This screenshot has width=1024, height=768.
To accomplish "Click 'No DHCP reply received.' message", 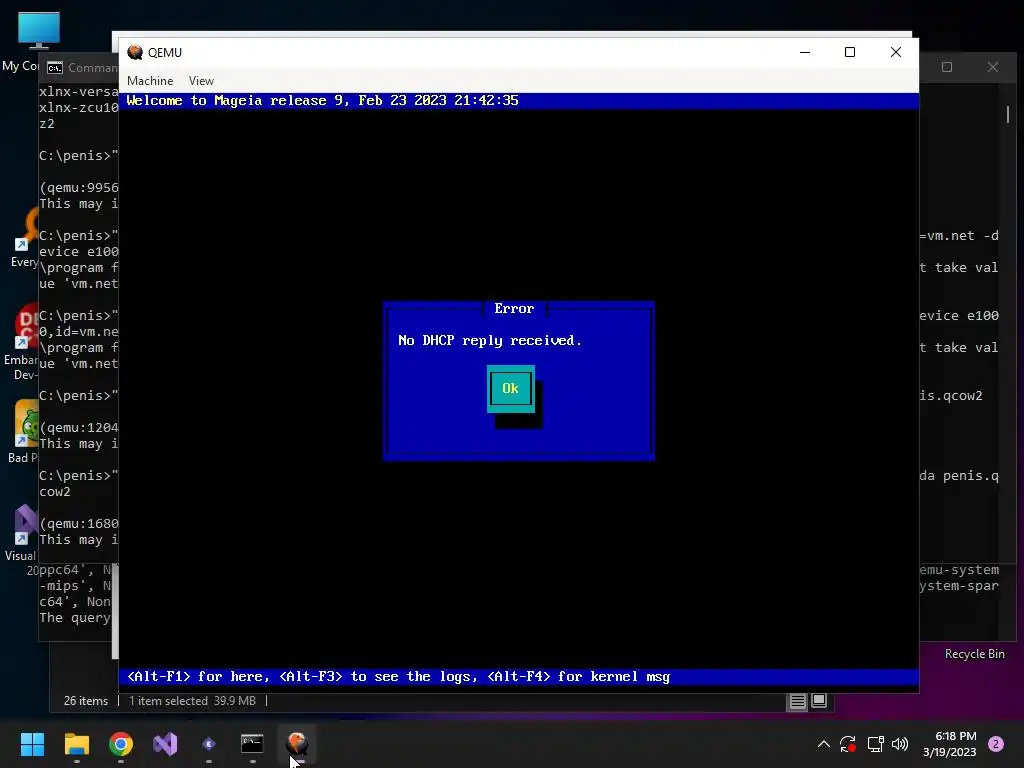I will (x=490, y=340).
